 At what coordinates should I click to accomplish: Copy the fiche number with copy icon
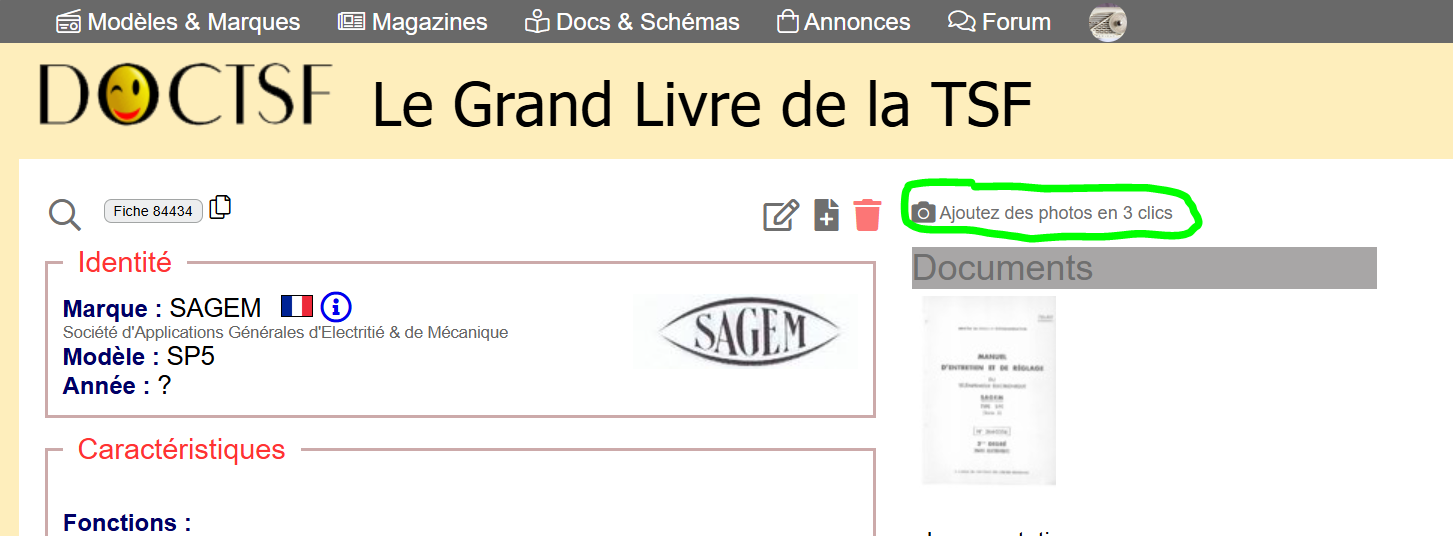pos(220,207)
